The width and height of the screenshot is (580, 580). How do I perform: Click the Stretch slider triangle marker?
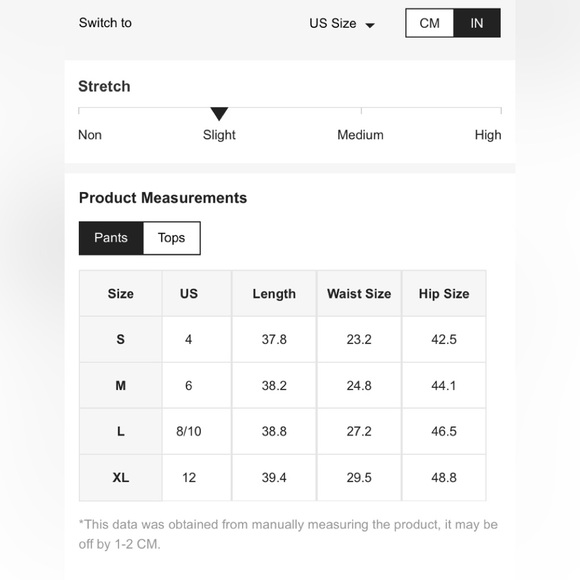tap(219, 114)
